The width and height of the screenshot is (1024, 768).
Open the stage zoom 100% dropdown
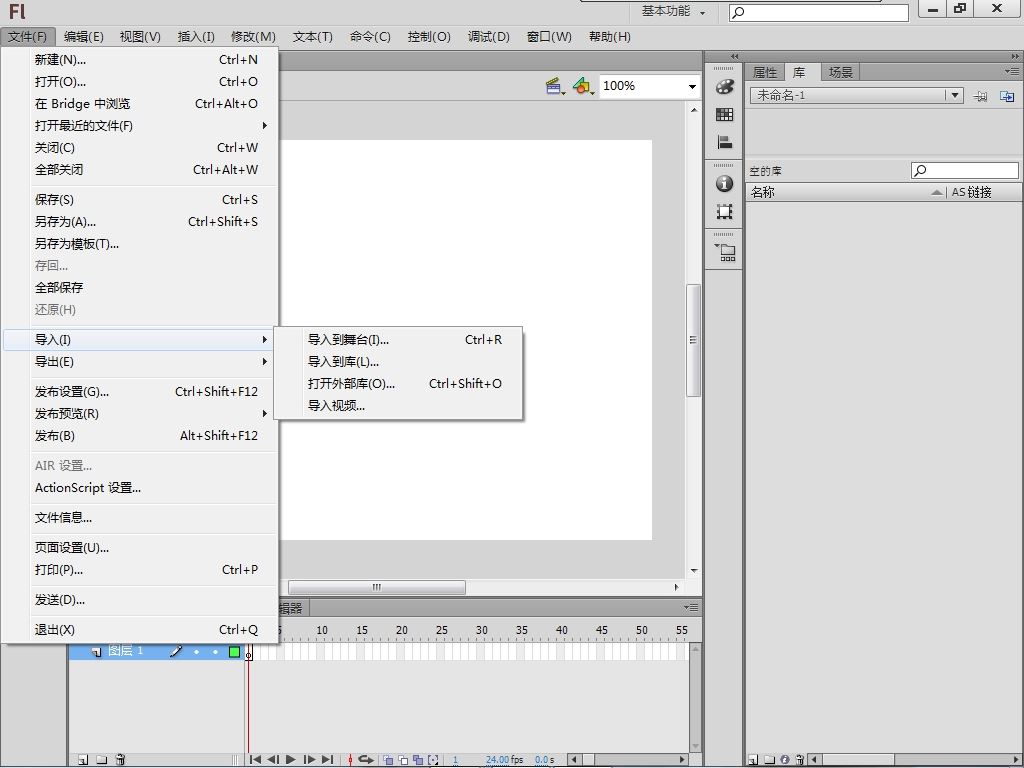[691, 87]
